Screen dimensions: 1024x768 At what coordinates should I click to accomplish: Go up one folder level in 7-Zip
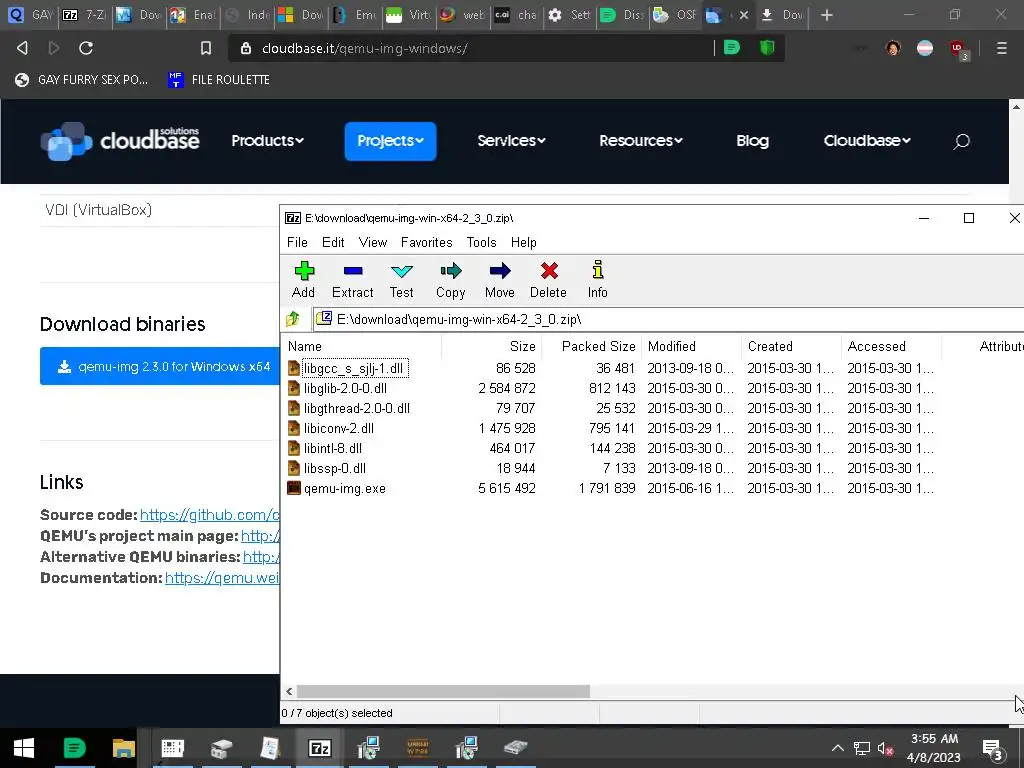(x=293, y=319)
